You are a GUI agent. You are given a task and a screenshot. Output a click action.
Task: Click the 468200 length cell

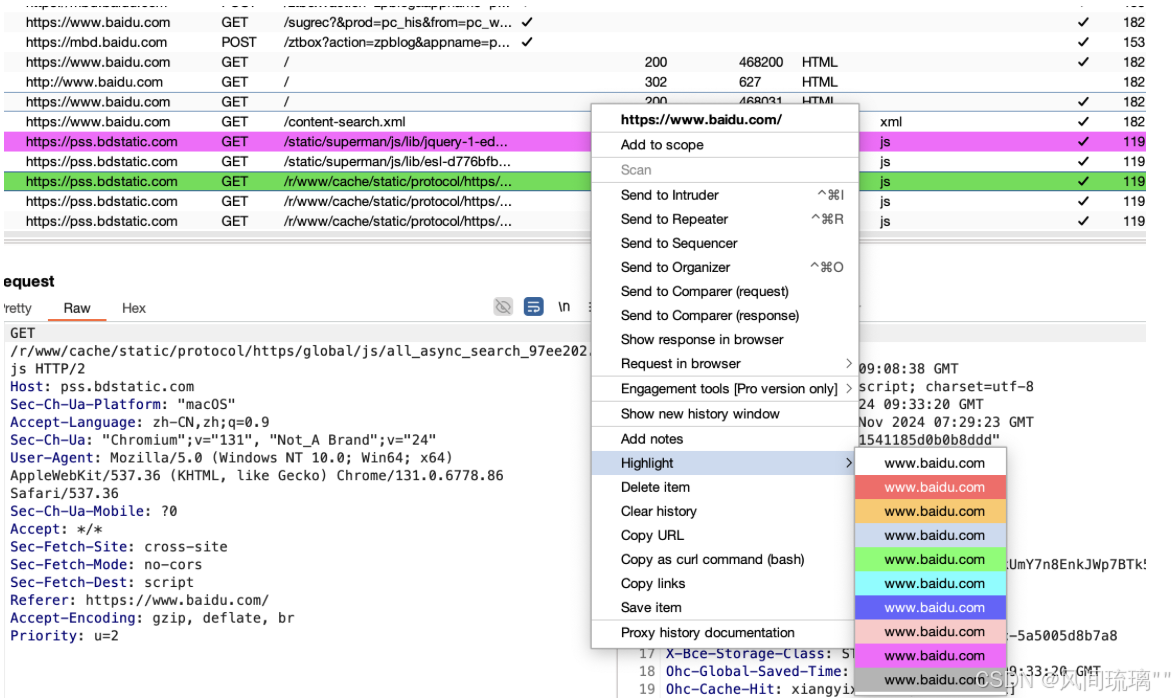[760, 62]
